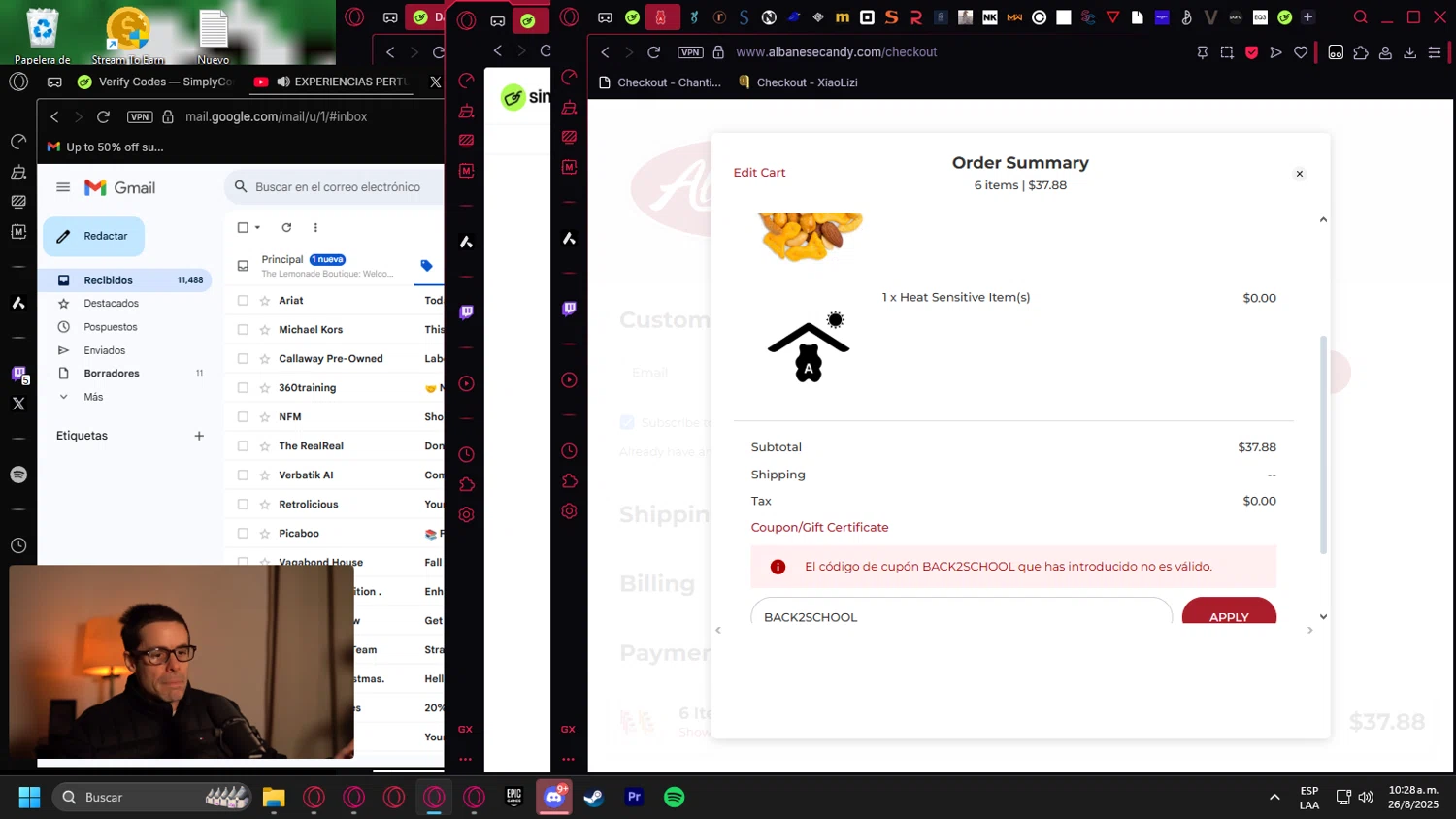Click the BACK2SCHOOL coupon code field
Viewport: 1456px width, 819px height.
[x=961, y=612]
